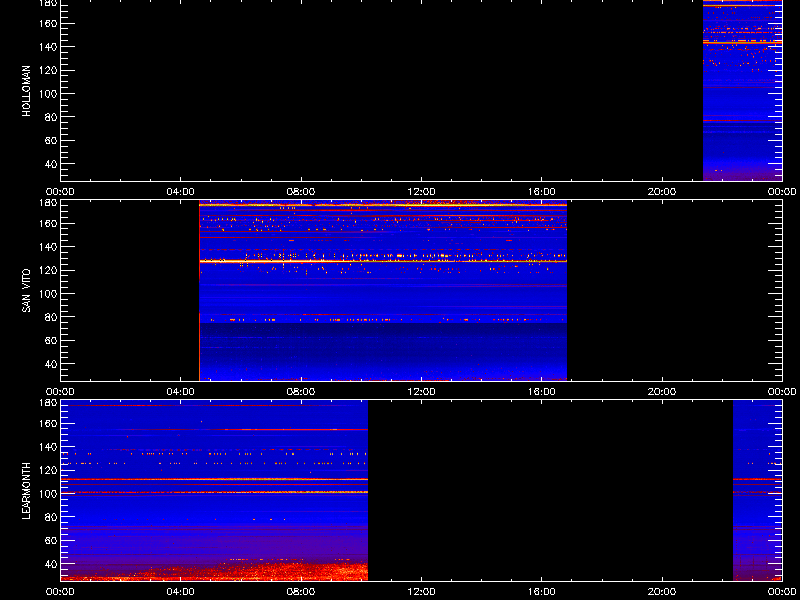Image resolution: width=800 pixels, height=600 pixels.
Task: Click the 40 frequency label on San Vito axis
Action: [52, 364]
